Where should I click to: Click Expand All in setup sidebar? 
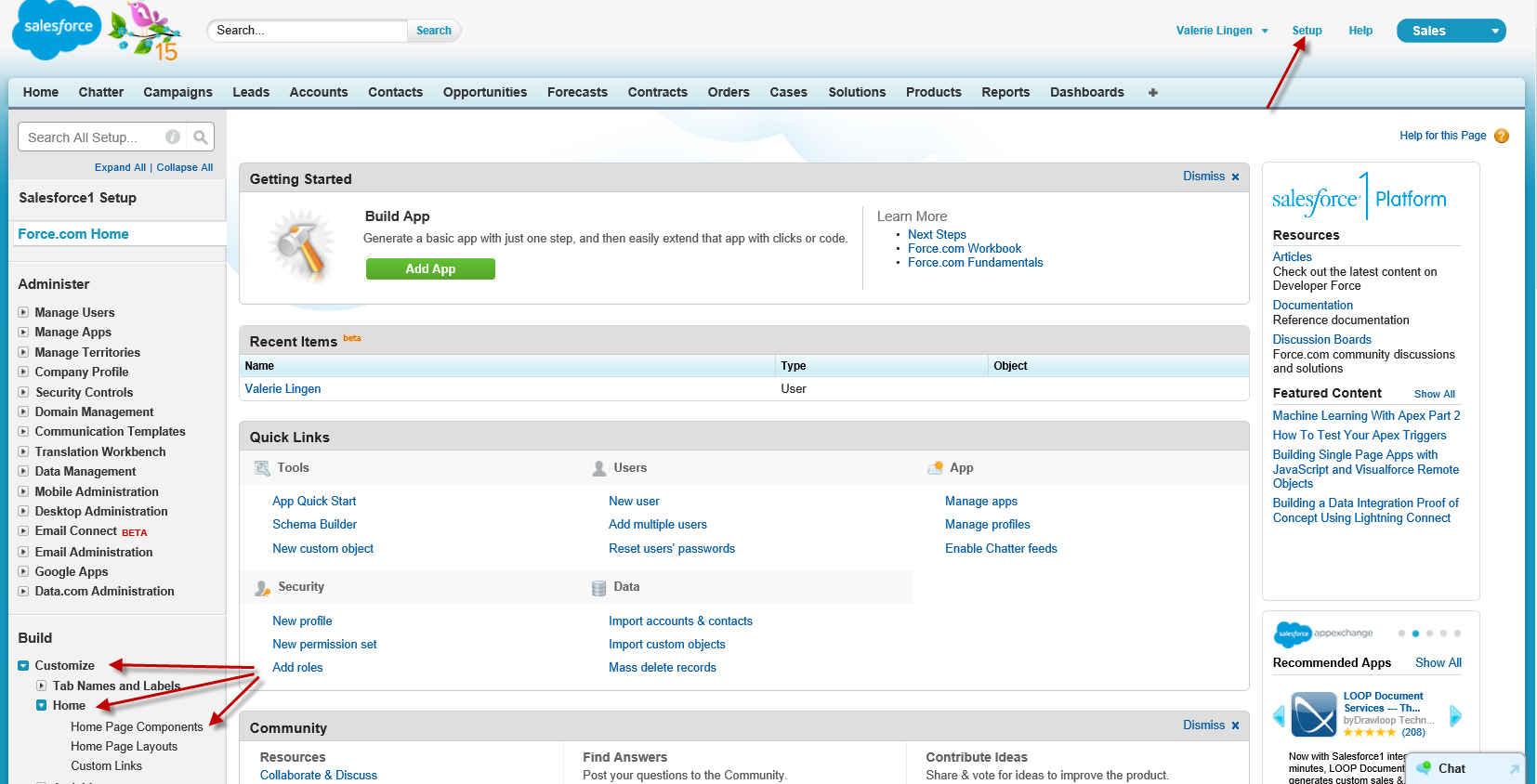pos(120,167)
